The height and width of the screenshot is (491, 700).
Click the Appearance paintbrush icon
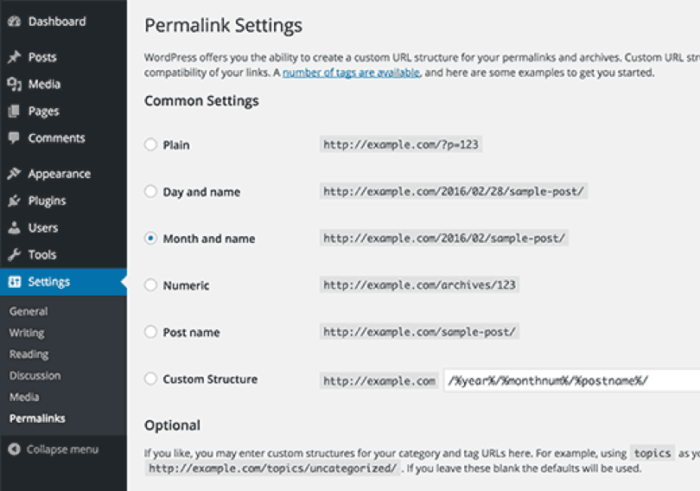tap(14, 174)
